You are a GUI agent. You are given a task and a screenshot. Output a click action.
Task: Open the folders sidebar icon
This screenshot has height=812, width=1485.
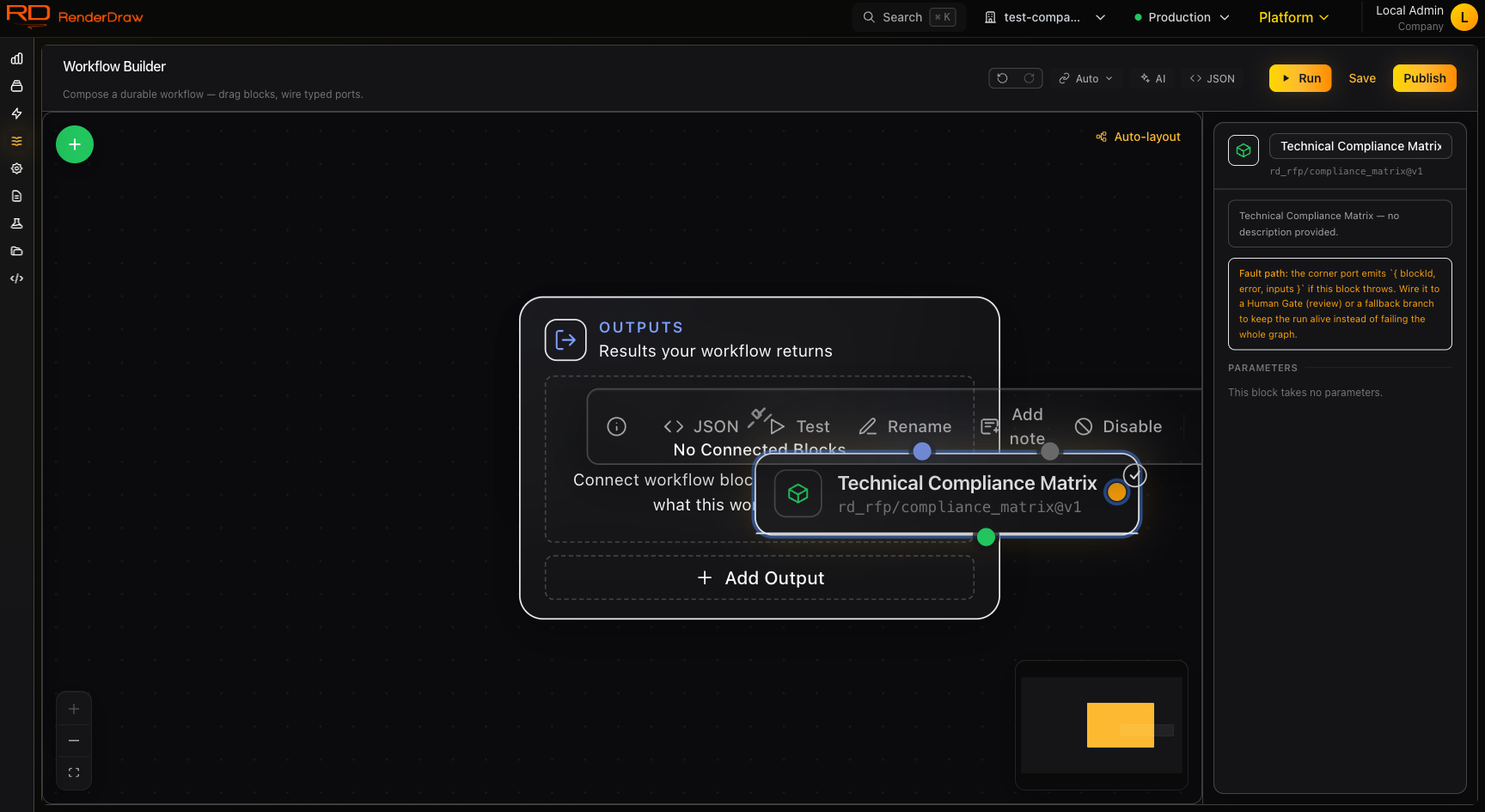16,251
